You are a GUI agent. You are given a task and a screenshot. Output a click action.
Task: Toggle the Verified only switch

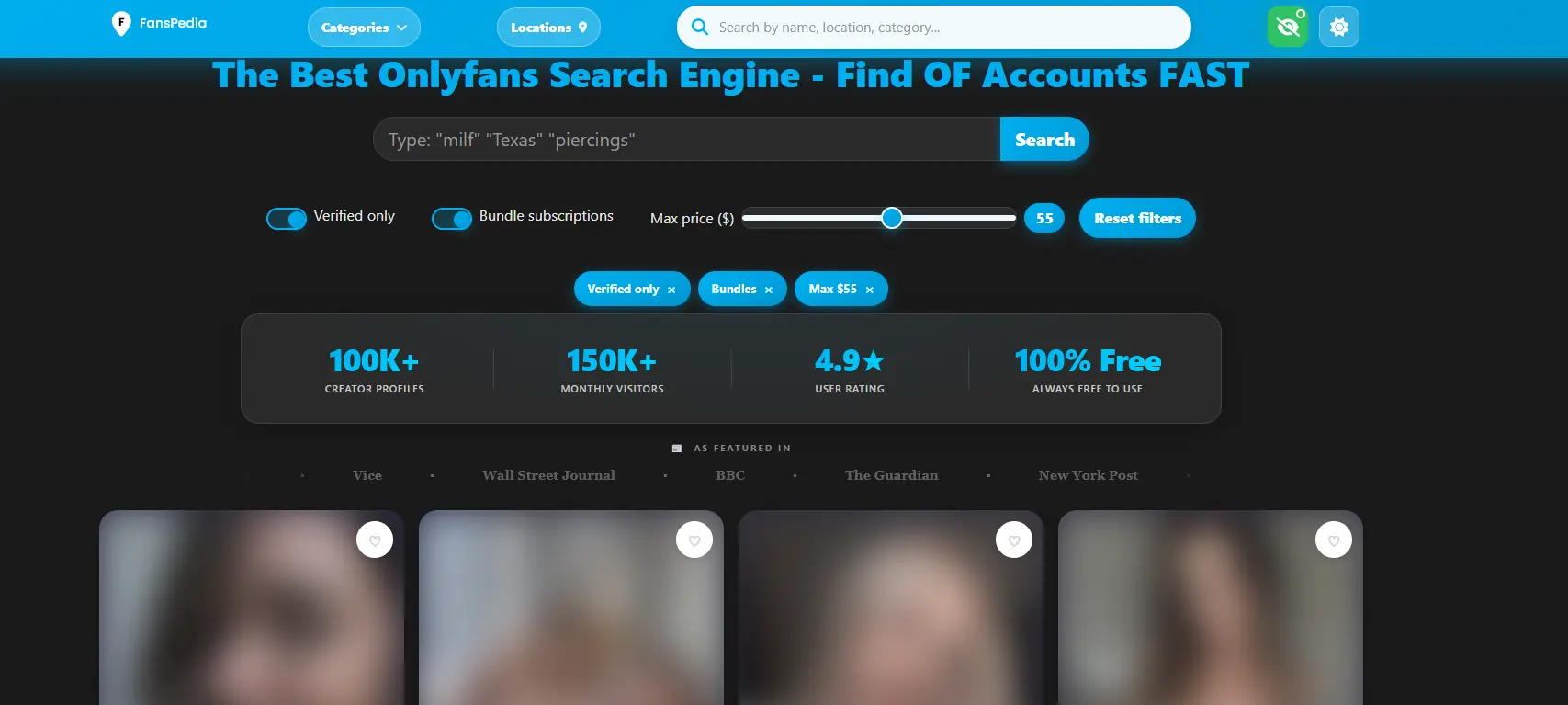287,219
